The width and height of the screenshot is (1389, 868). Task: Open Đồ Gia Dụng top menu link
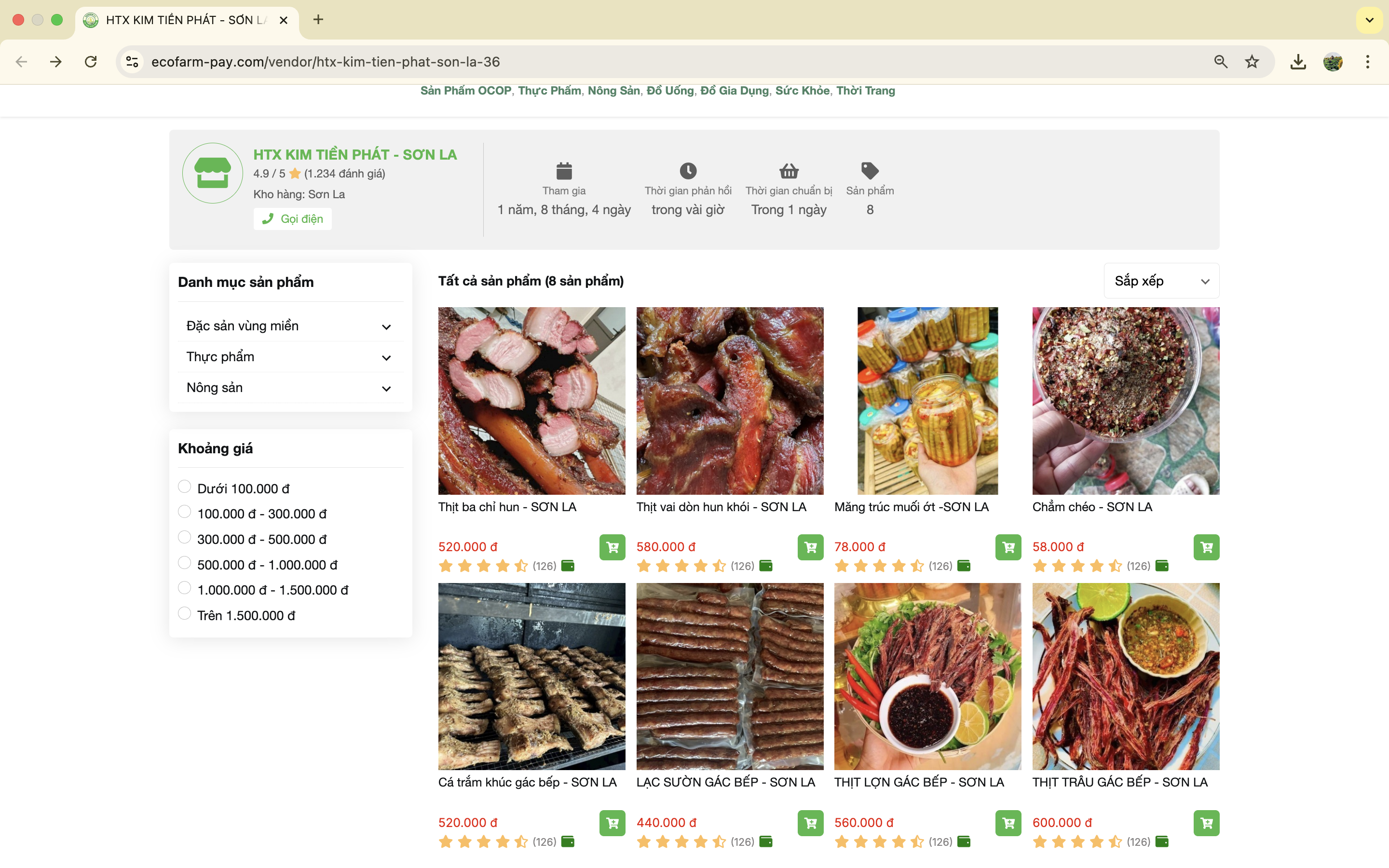pos(734,91)
